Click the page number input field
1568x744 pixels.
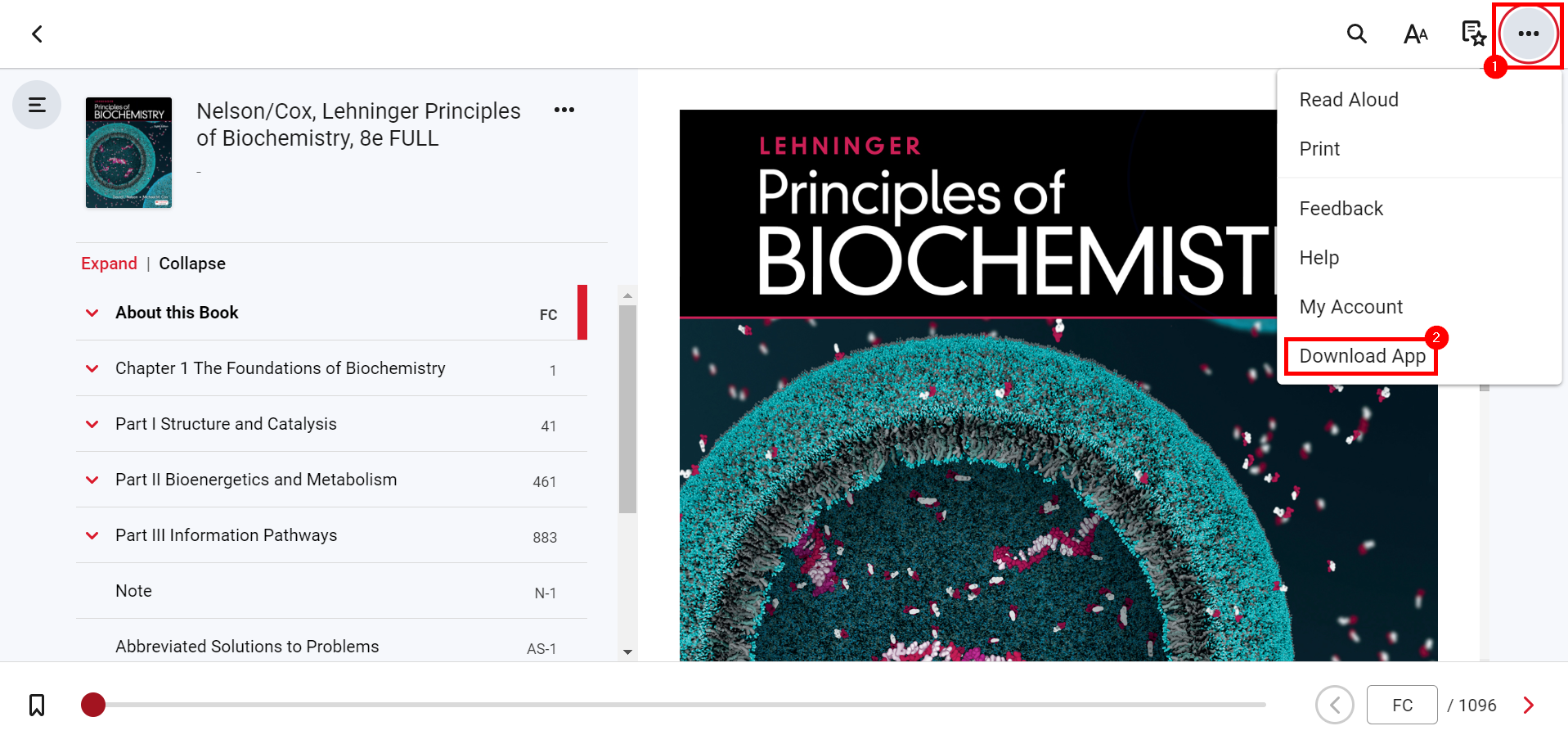[1401, 705]
